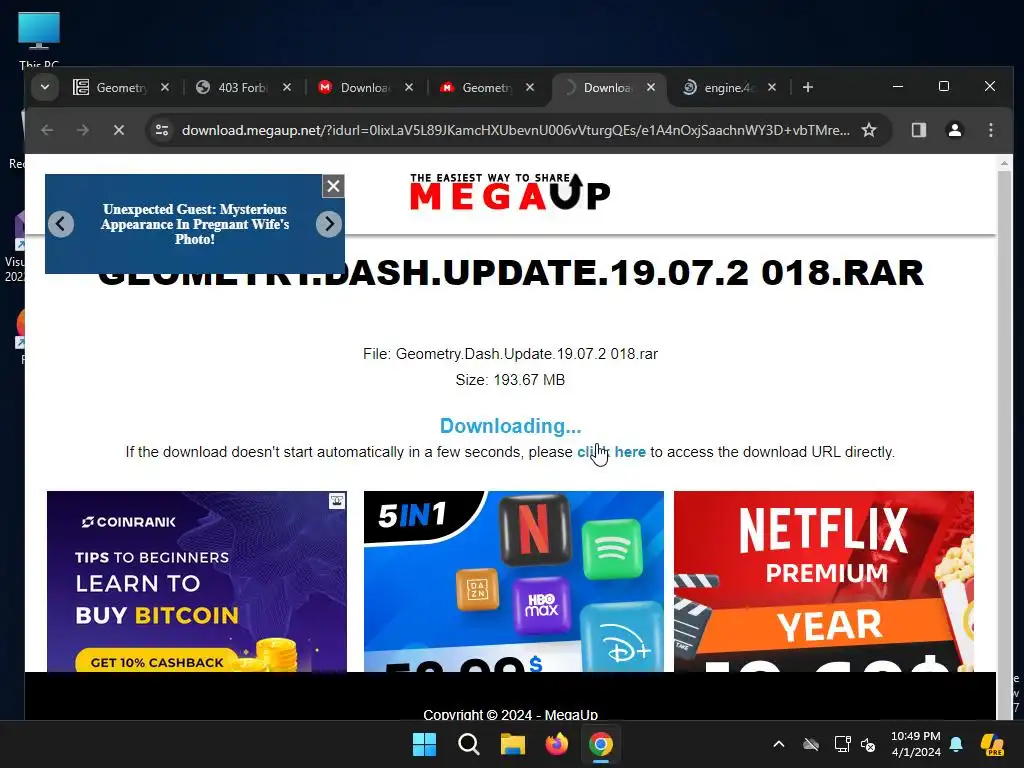
Task: Open network status tray icon
Action: [x=842, y=744]
